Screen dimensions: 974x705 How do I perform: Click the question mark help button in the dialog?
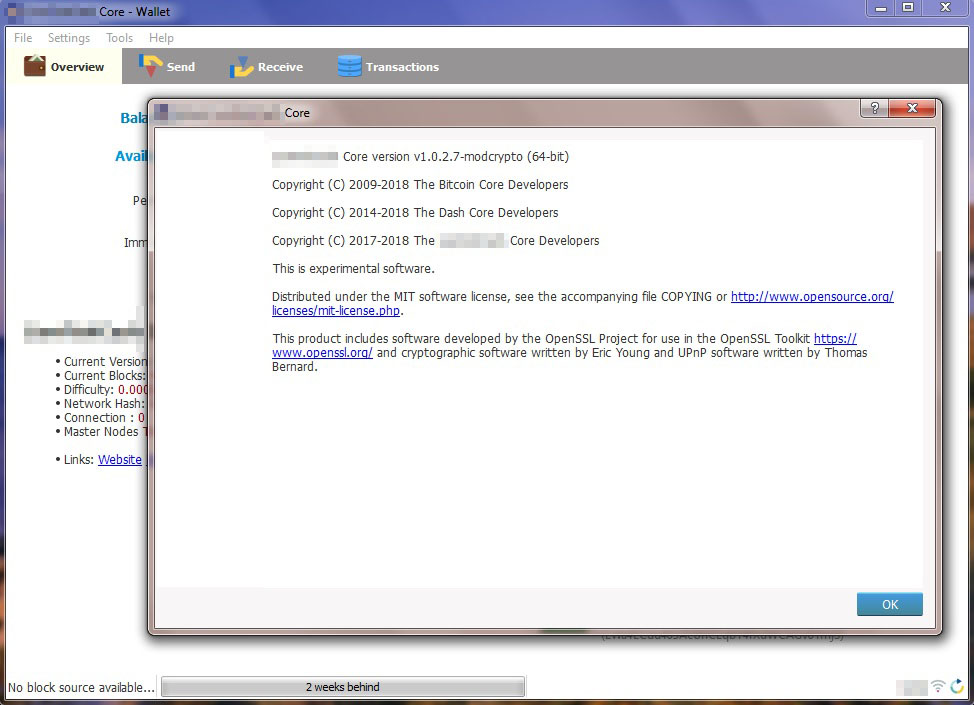tap(875, 108)
